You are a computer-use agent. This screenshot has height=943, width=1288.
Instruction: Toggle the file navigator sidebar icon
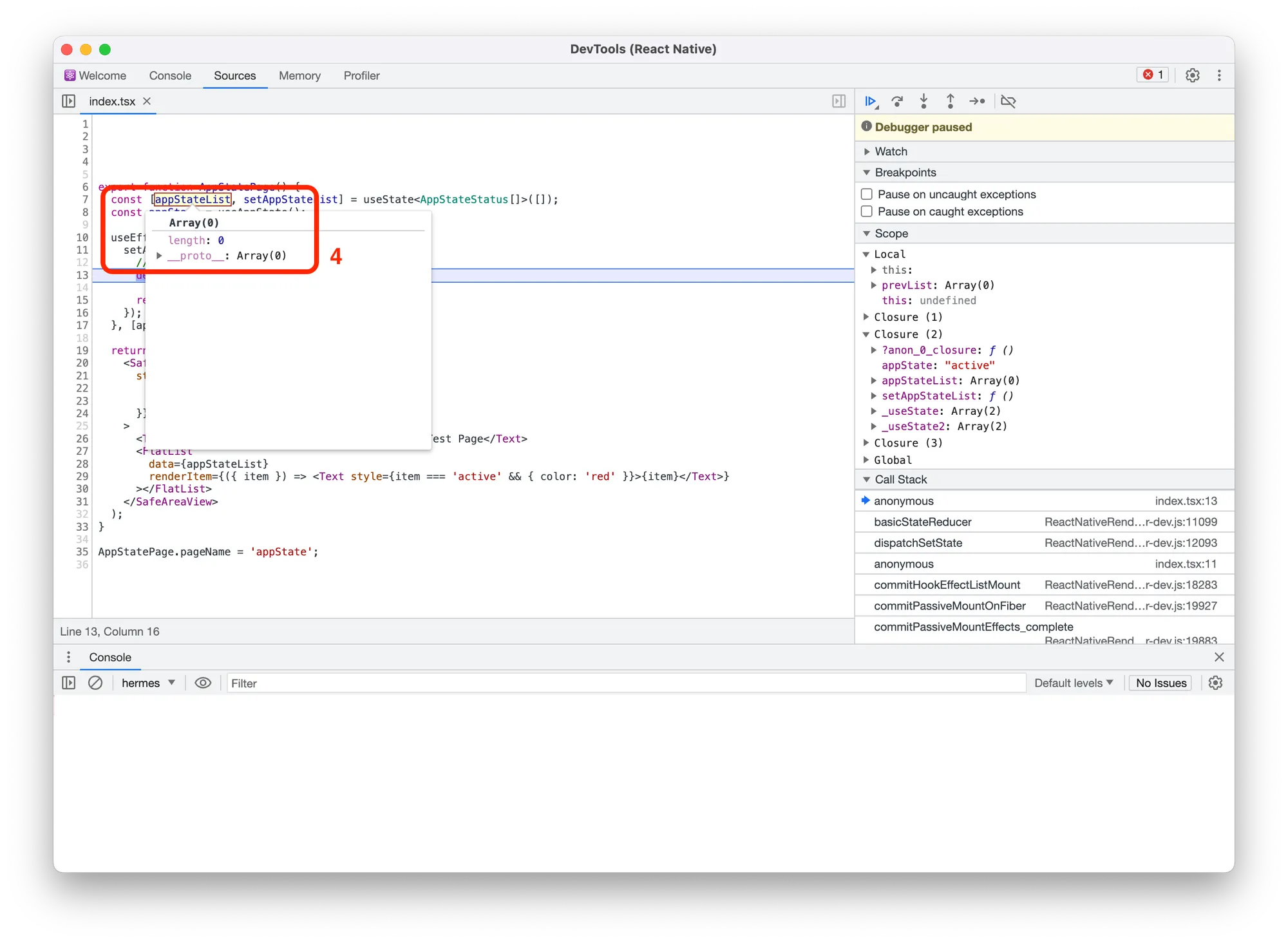pyautogui.click(x=68, y=101)
